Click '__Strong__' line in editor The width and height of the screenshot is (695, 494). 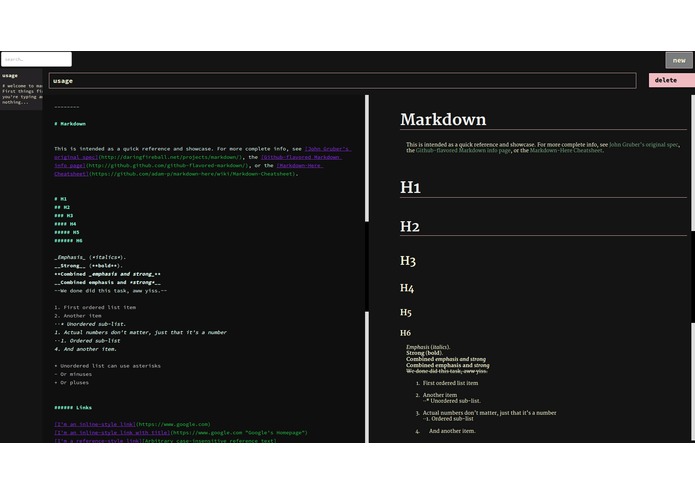(88, 265)
